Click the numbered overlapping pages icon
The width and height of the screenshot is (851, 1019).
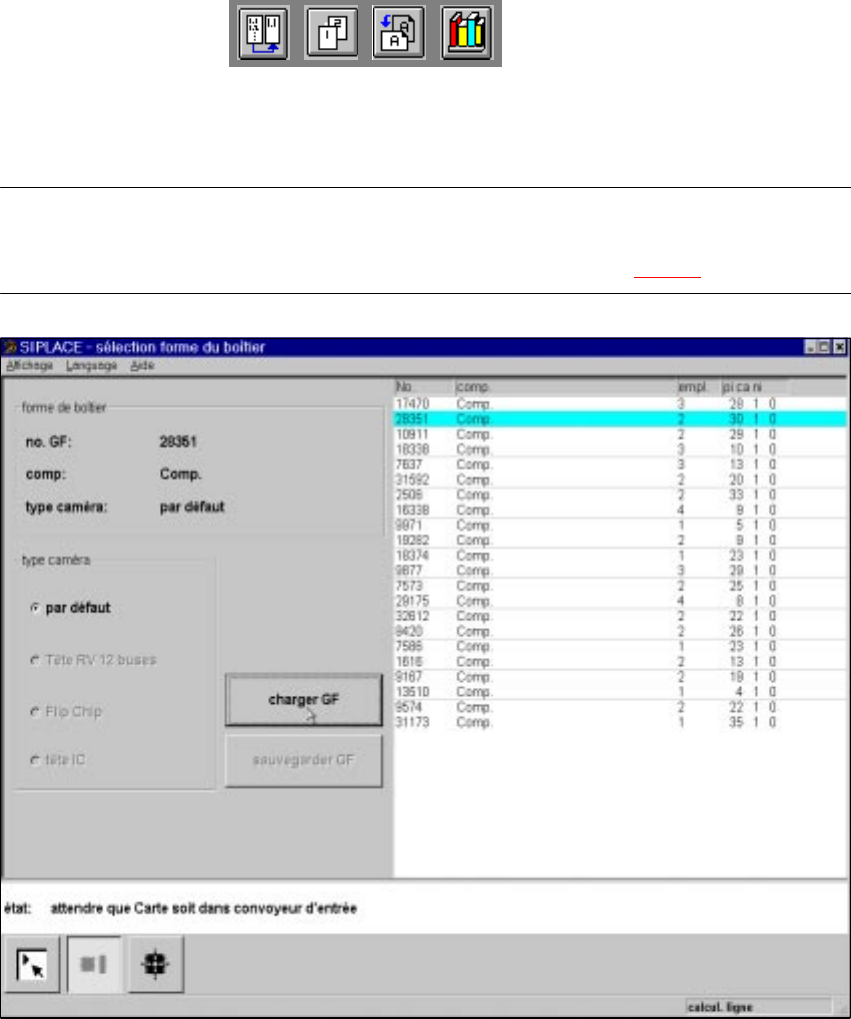(332, 32)
